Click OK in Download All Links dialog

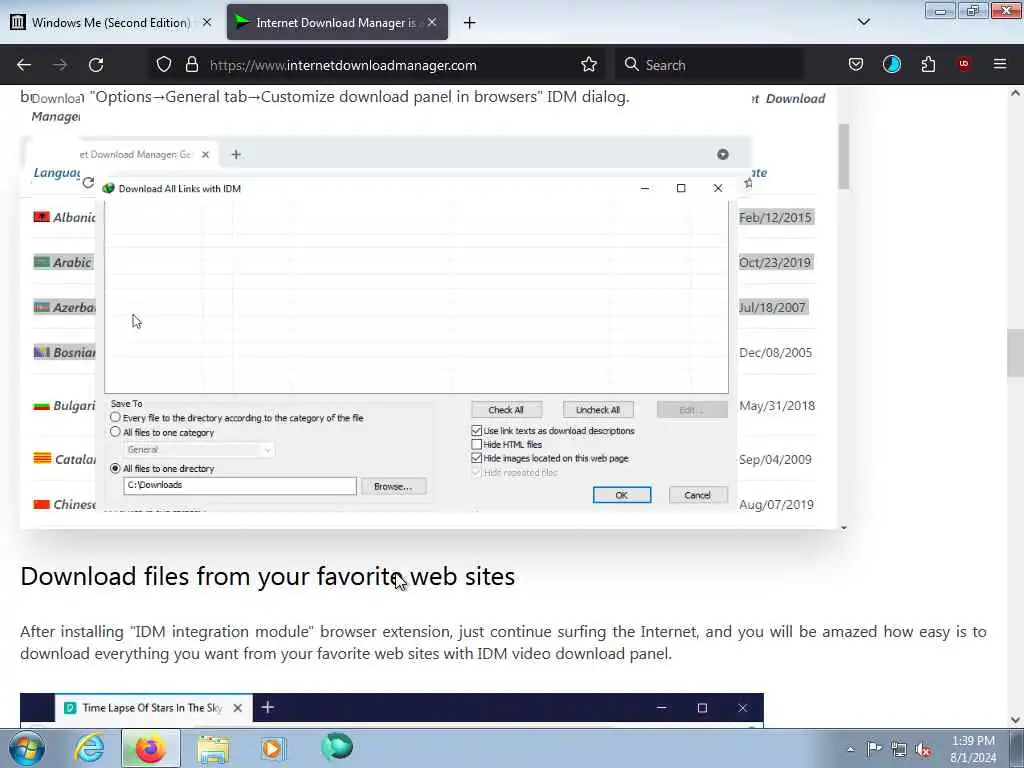[622, 495]
